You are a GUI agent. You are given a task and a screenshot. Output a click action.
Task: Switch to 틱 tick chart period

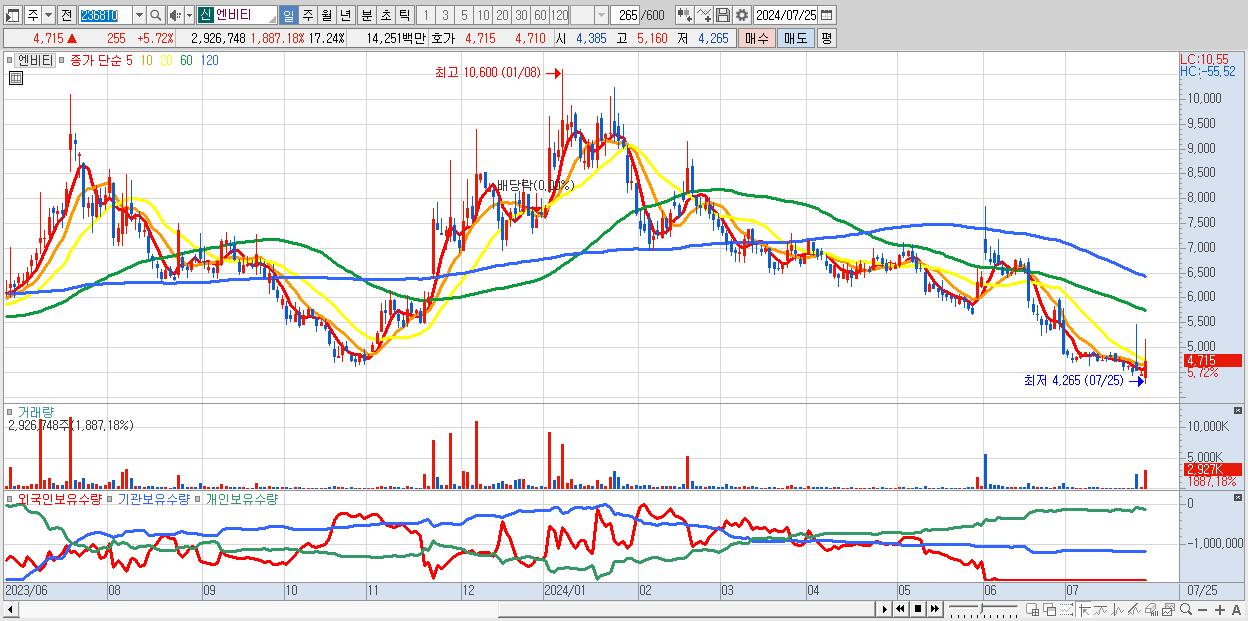pyautogui.click(x=404, y=15)
